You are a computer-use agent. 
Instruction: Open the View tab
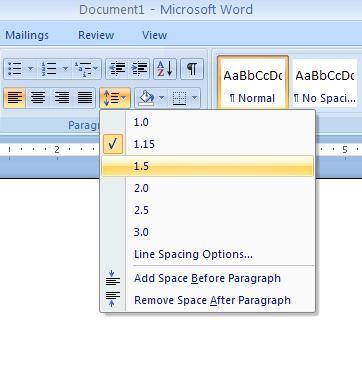[155, 35]
